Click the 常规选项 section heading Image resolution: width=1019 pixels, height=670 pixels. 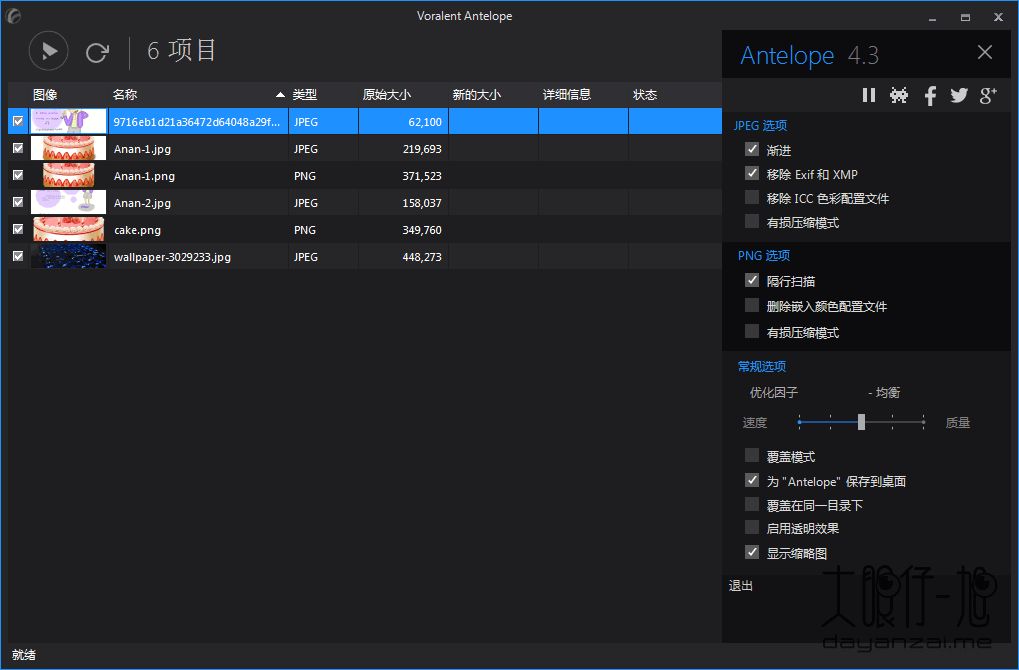[762, 367]
